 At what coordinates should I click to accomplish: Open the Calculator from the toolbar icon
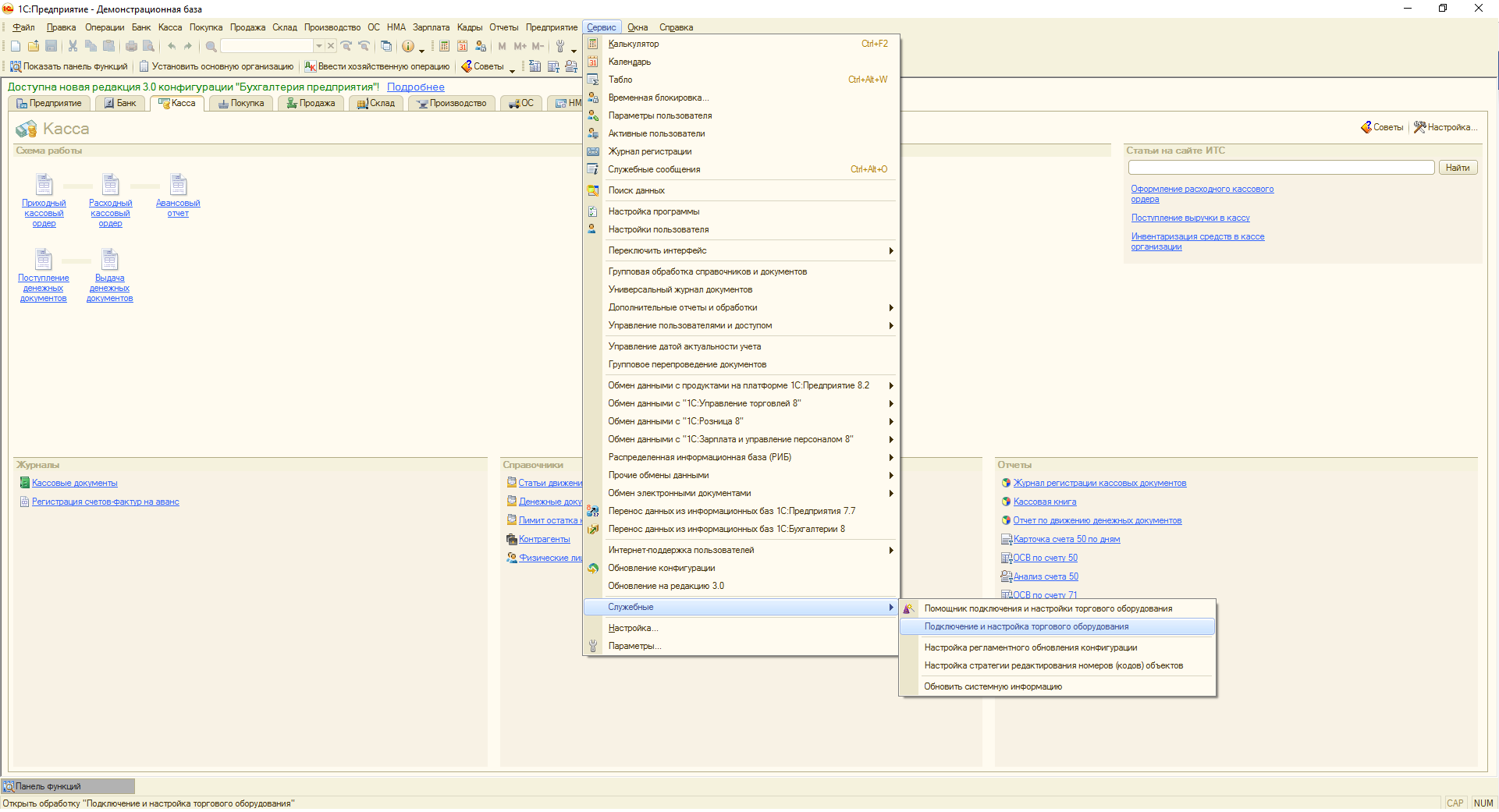pos(445,46)
